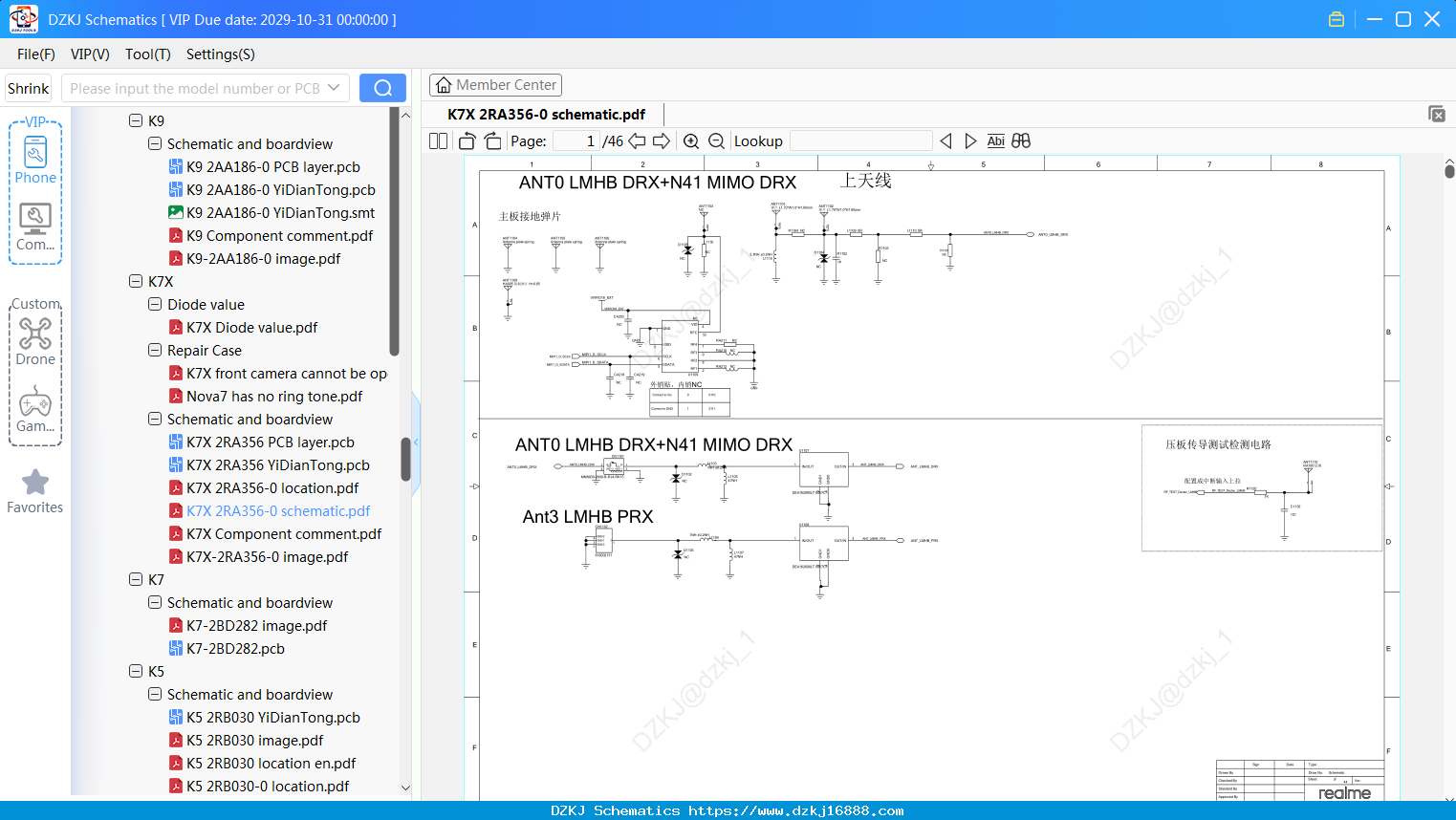Find previous lookup match

pos(945,141)
